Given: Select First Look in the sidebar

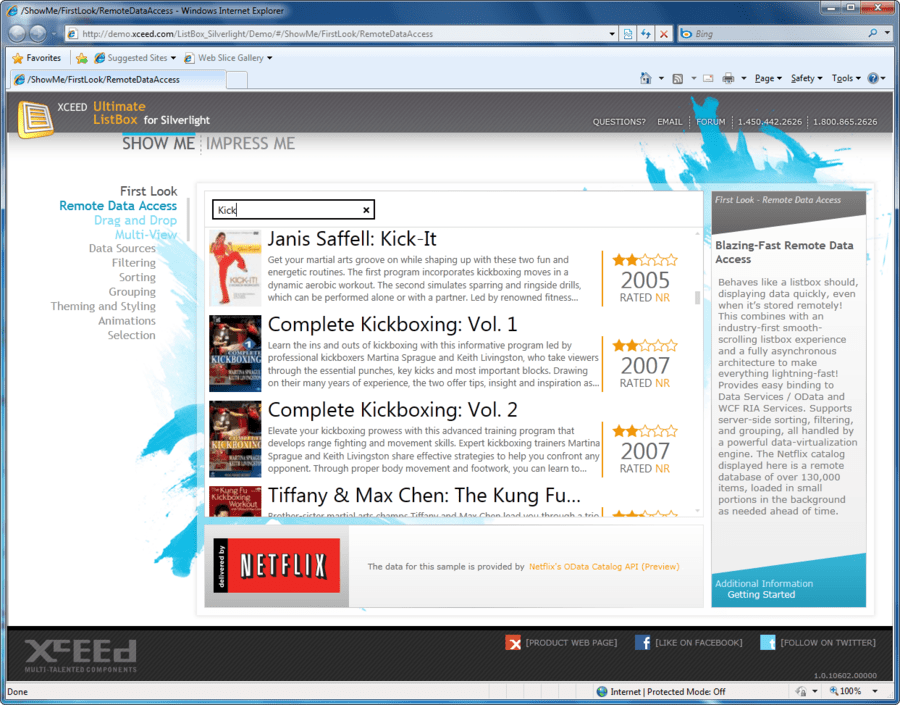Looking at the screenshot, I should (148, 191).
